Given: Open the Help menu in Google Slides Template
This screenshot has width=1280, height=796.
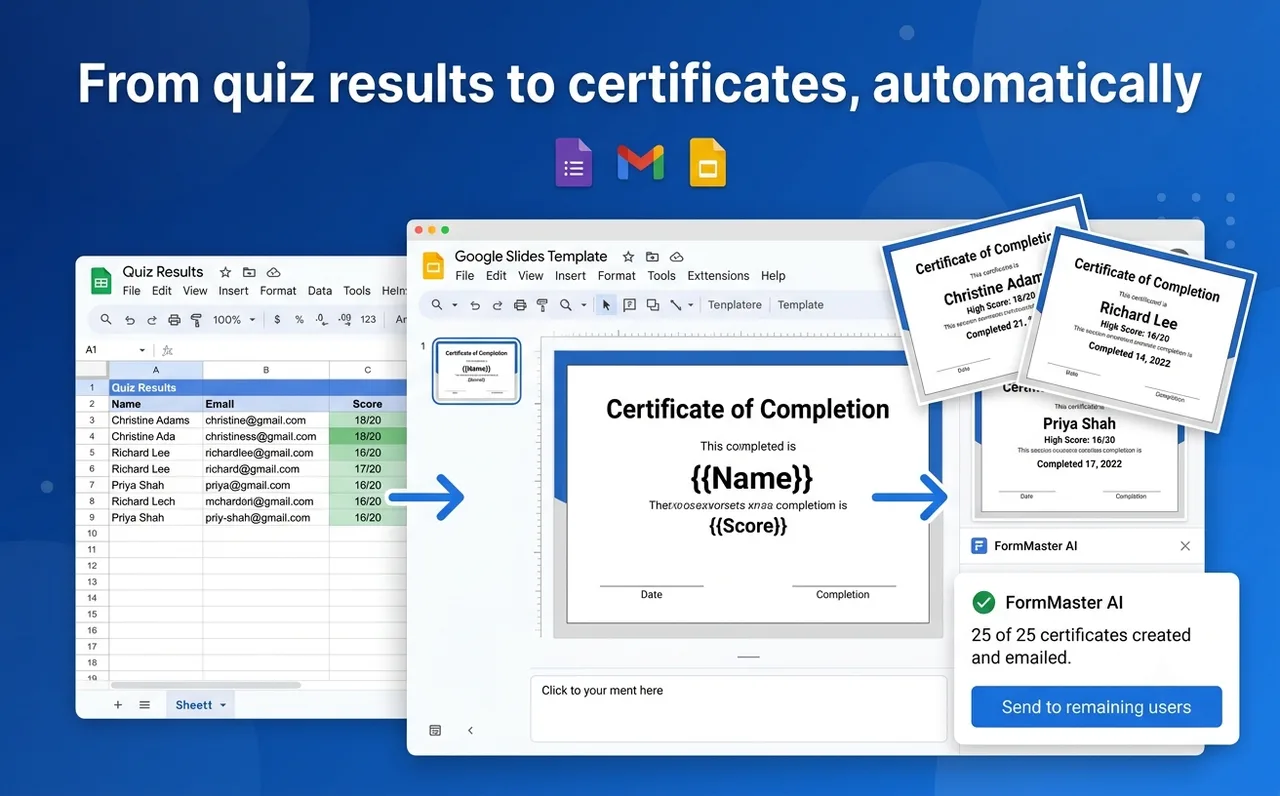Looking at the screenshot, I should click(x=773, y=276).
